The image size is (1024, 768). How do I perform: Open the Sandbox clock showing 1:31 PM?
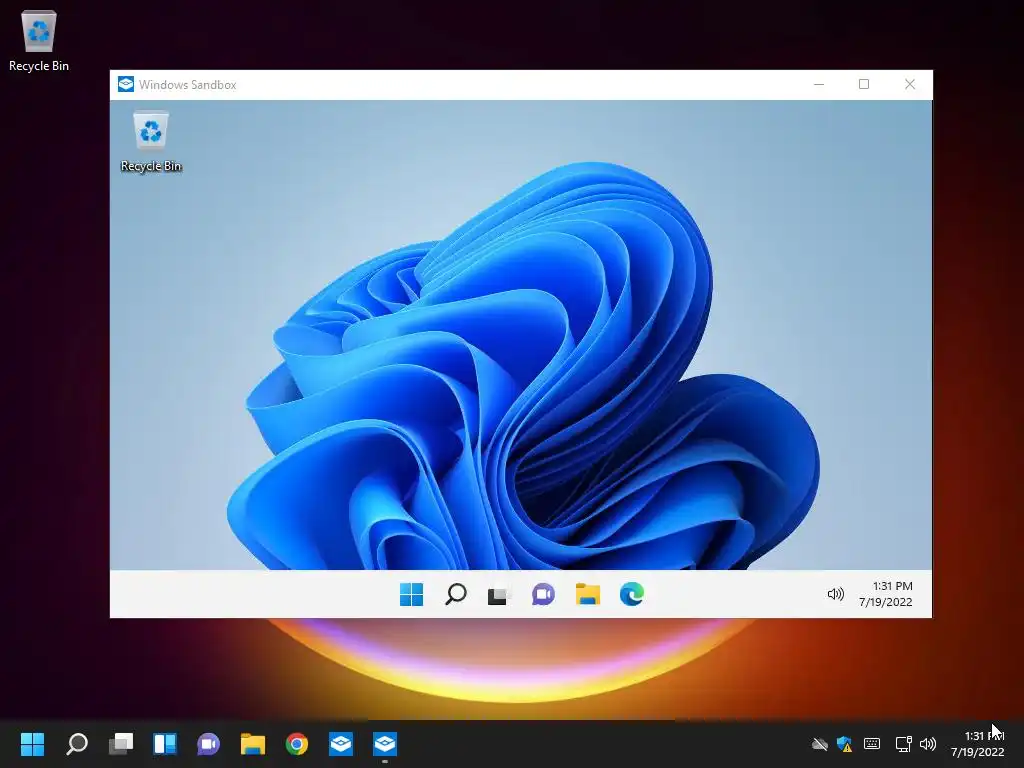coord(886,594)
